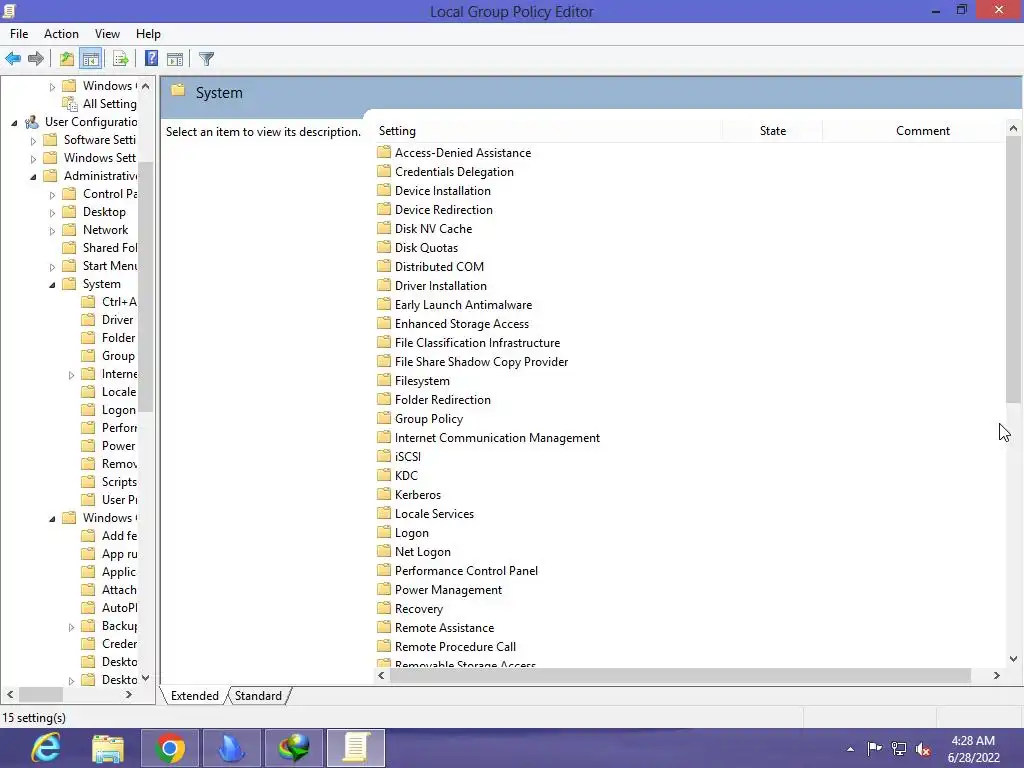Expand the Windows Settings tree node
The height and width of the screenshot is (768, 1024).
coord(33,159)
